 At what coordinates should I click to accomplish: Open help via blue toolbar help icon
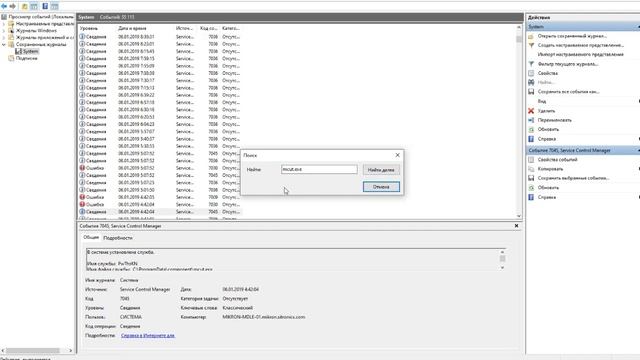click(x=45, y=6)
